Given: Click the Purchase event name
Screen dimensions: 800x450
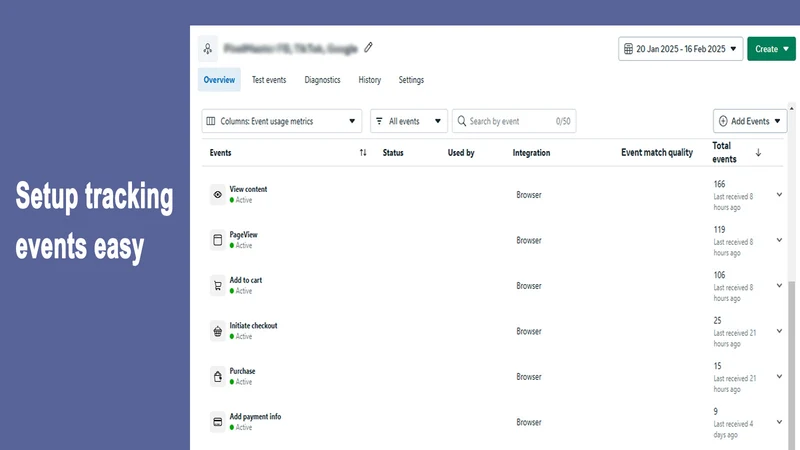Looking at the screenshot, I should coord(242,371).
